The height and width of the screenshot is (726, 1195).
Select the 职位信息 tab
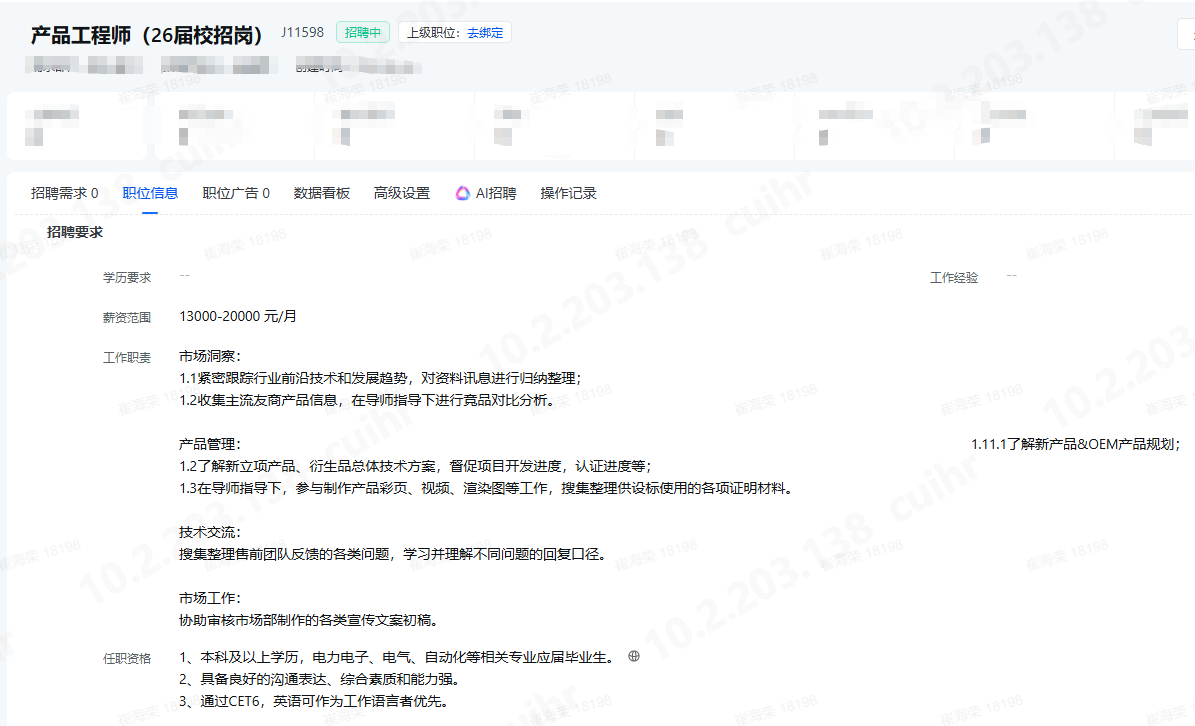pyautogui.click(x=150, y=193)
